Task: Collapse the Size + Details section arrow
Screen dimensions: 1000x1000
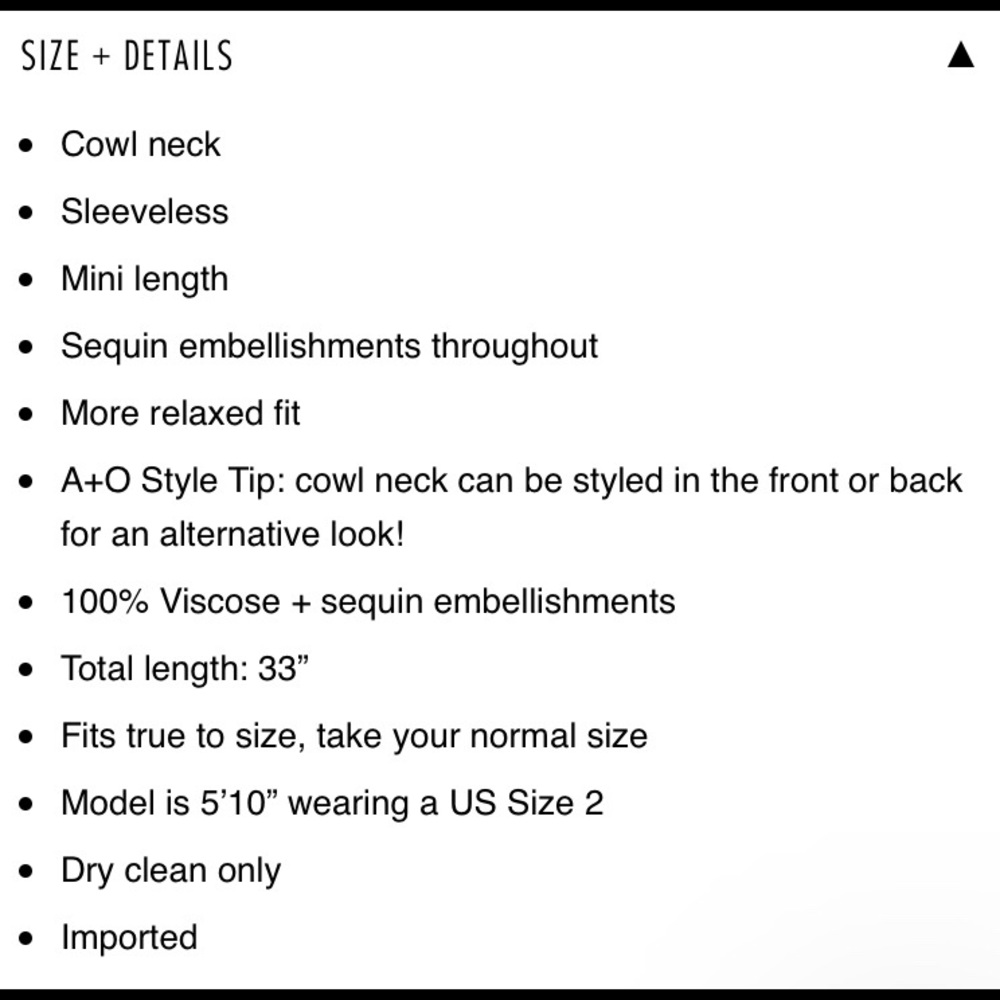Action: (960, 55)
